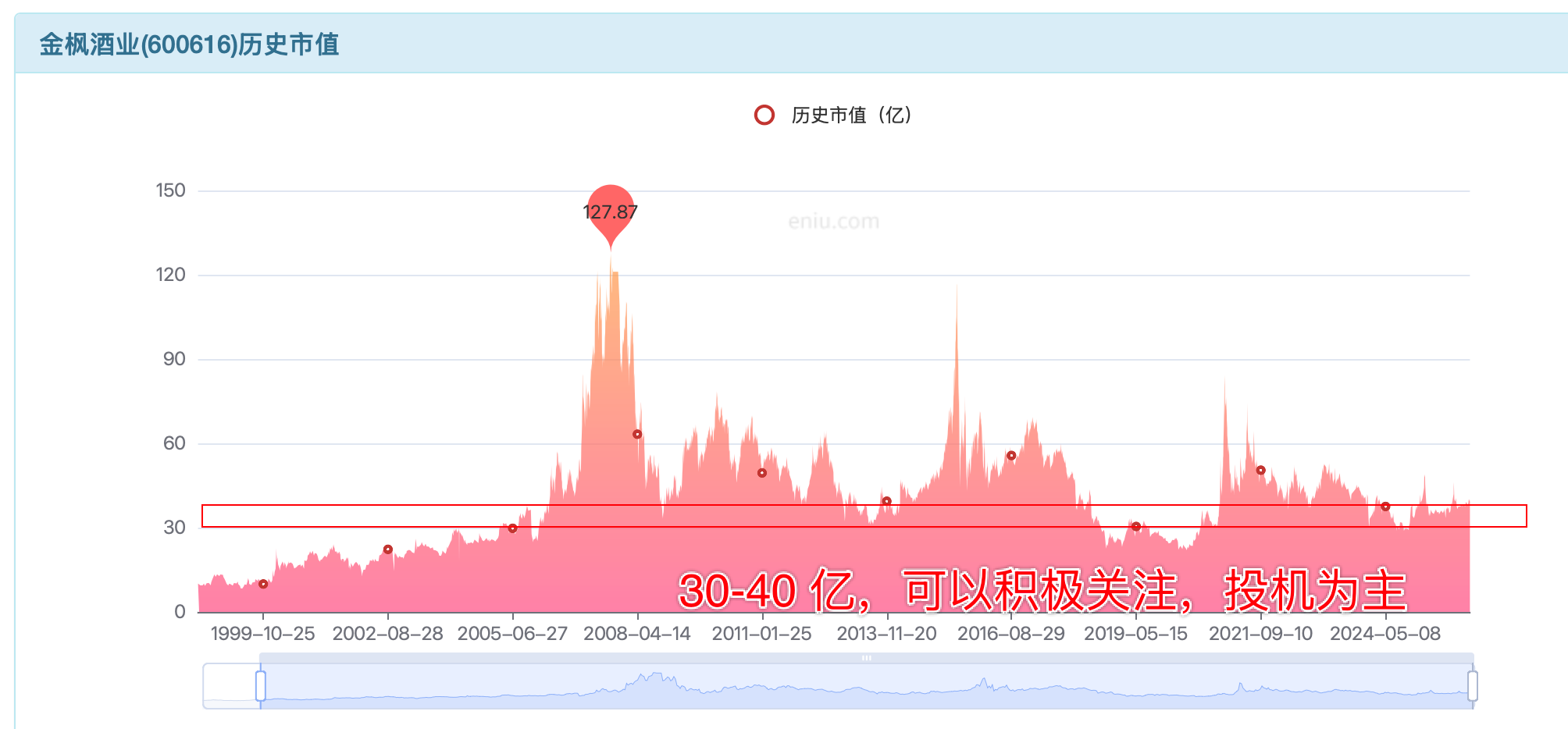Viewport: 1568px width, 729px height.
Task: Click the y-axis value 30
Action: 174,528
